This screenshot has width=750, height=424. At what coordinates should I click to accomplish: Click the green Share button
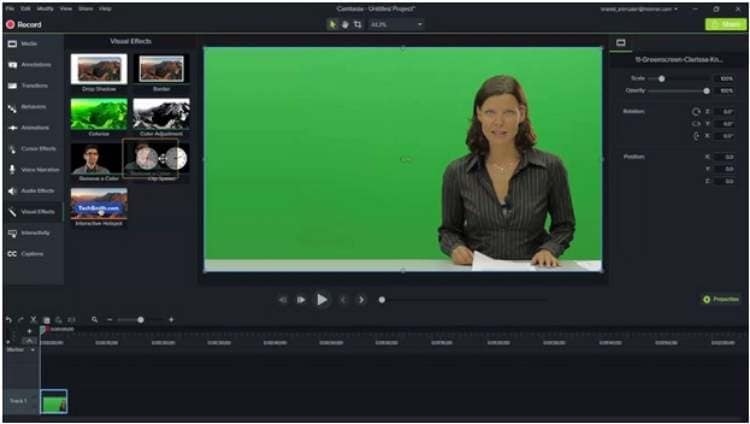(726, 24)
